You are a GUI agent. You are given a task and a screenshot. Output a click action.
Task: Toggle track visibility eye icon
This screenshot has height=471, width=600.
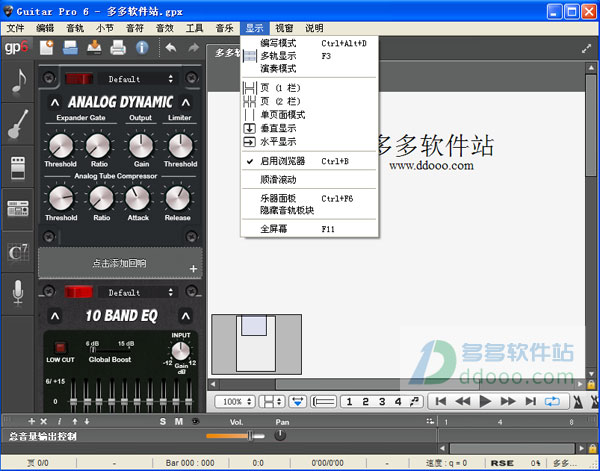(196, 421)
